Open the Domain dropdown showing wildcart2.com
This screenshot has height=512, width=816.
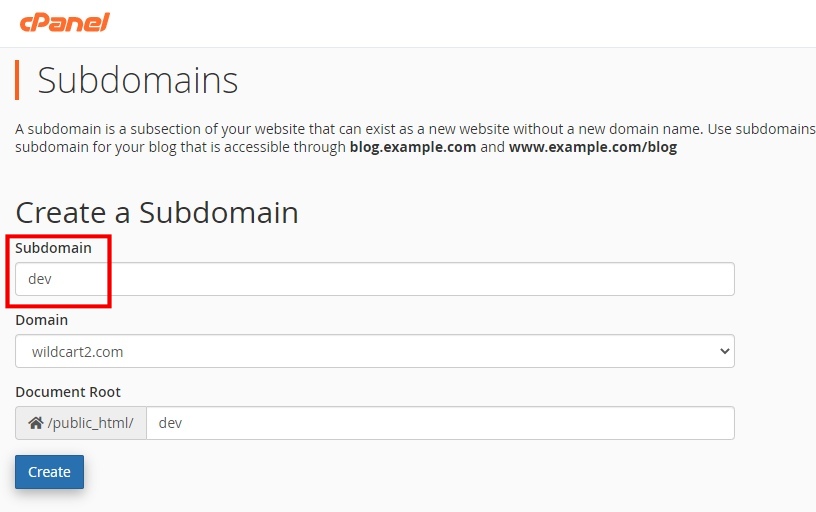pos(374,351)
